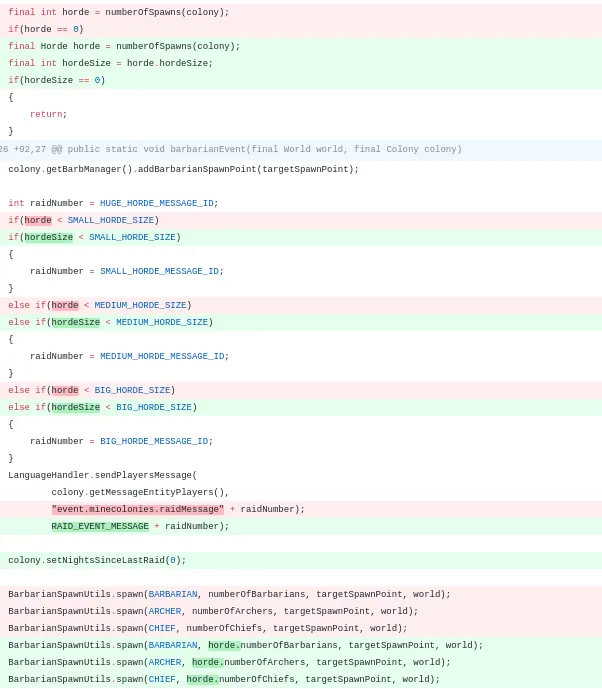Click added line 'final int hordeSize = horde.hordeSize;'

tap(301, 63)
